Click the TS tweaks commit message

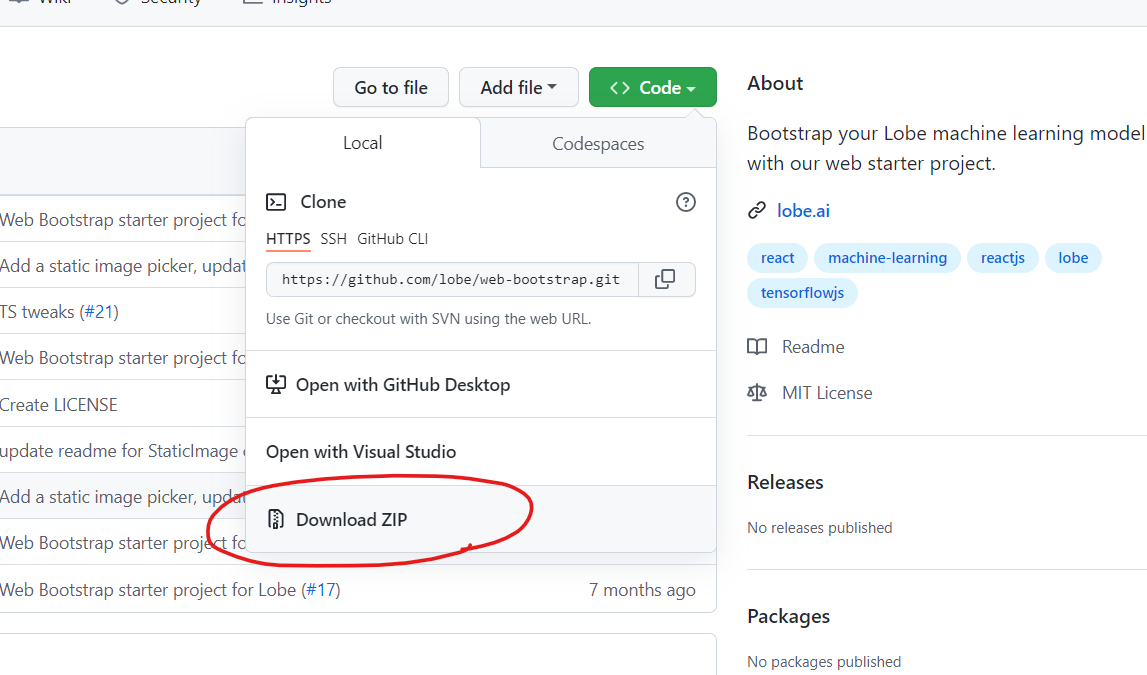[x=37, y=312]
